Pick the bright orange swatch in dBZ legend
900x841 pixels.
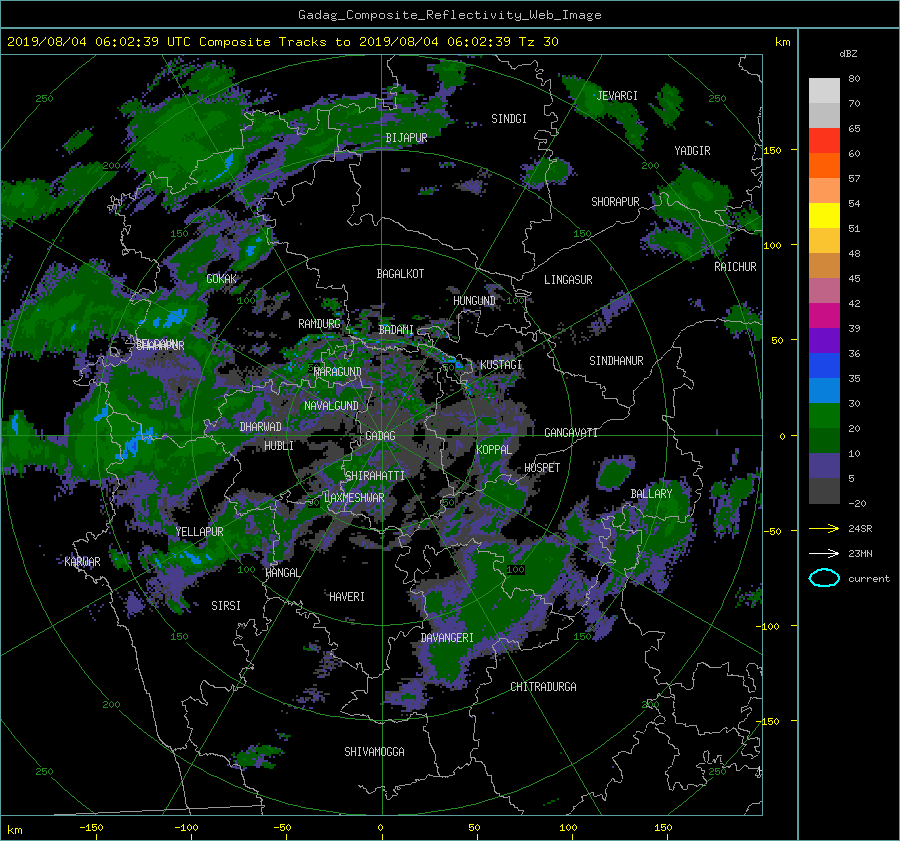[x=824, y=166]
